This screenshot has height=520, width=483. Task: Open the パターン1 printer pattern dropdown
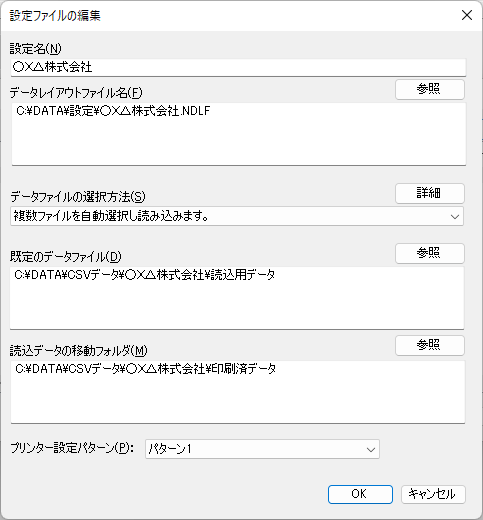pyautogui.click(x=262, y=449)
